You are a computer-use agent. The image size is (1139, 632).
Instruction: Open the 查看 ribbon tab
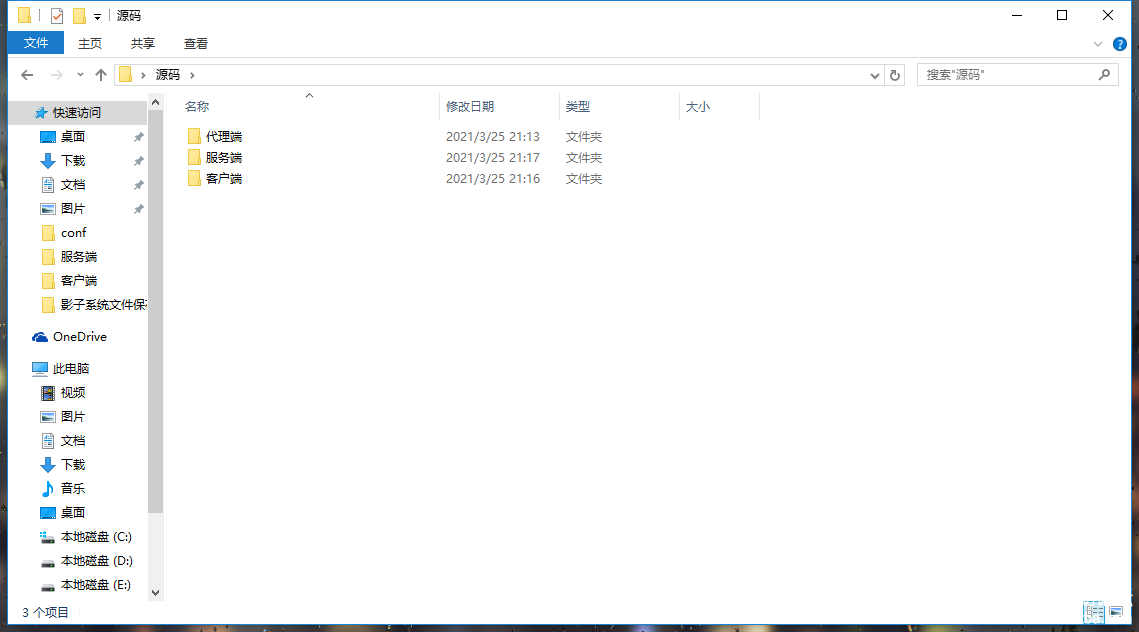(195, 44)
